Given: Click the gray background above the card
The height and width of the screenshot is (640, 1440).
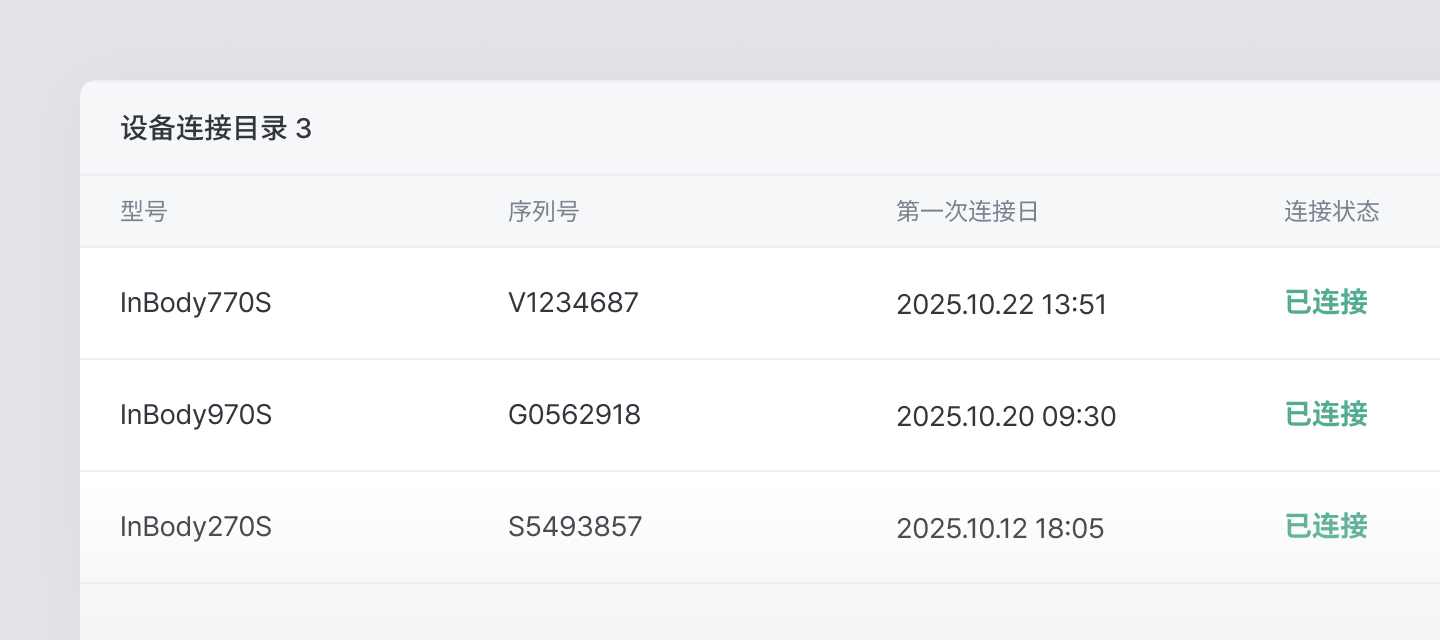Looking at the screenshot, I should (x=720, y=40).
